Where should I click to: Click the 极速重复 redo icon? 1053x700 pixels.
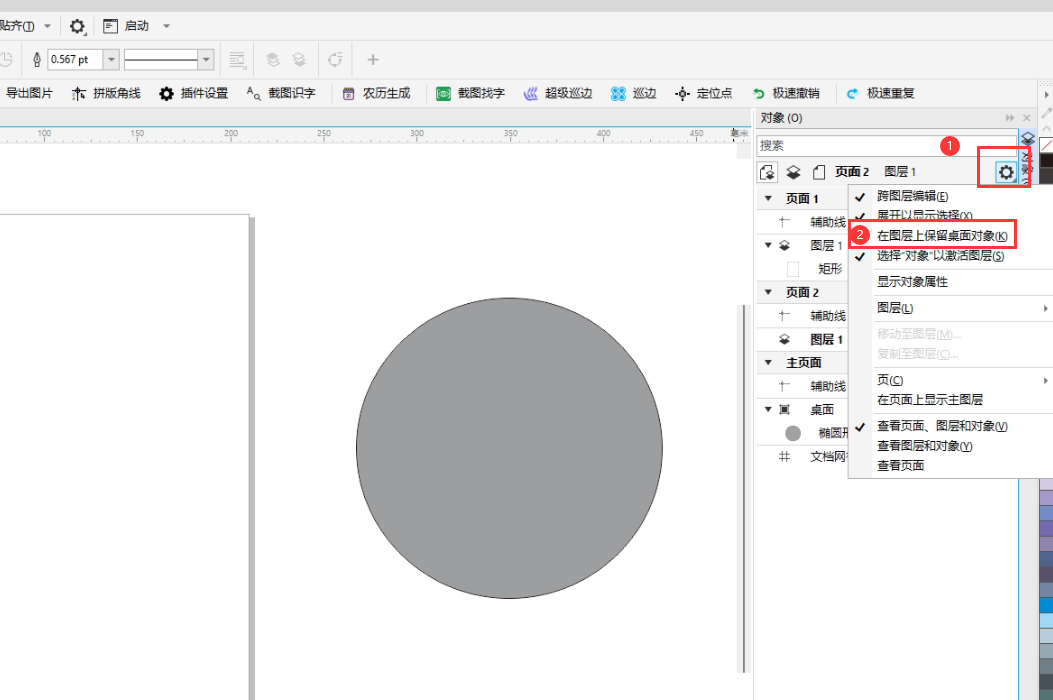[852, 94]
